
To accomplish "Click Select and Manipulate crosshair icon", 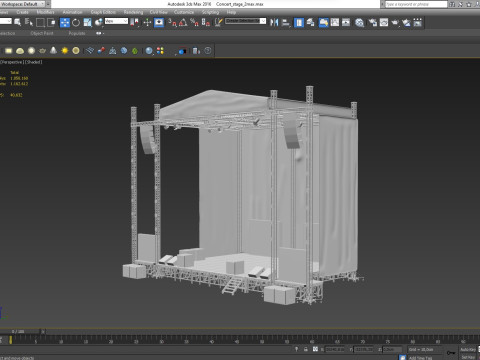I will [147, 22].
